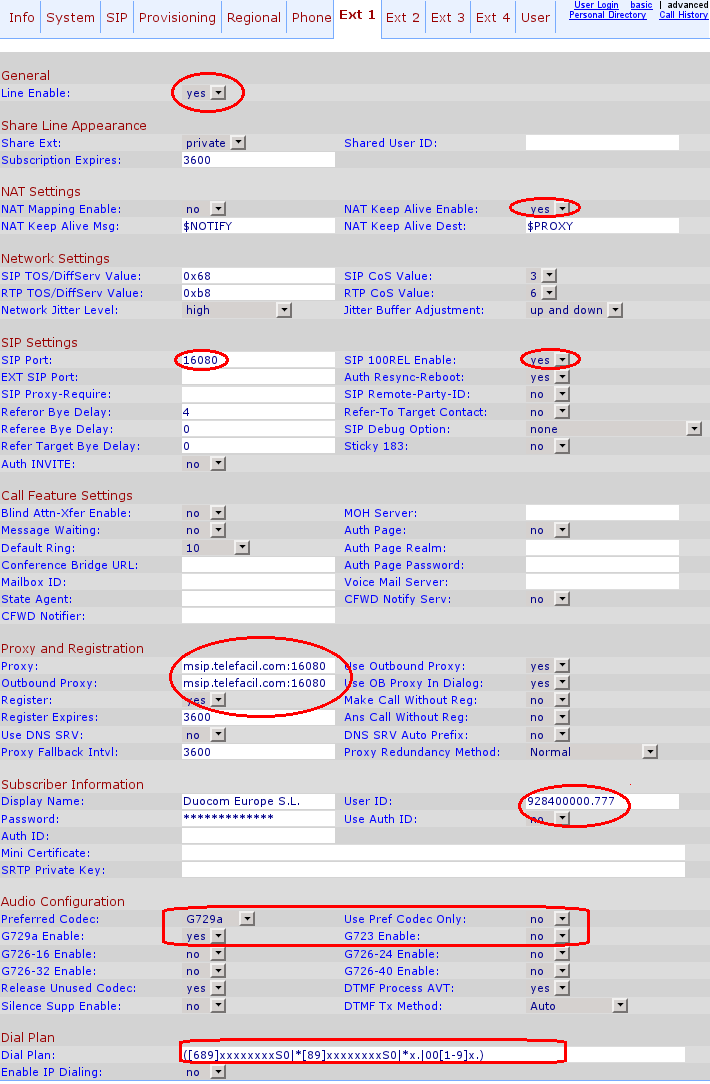Open NAT Keep Alive Enable dropdown

click(x=562, y=209)
